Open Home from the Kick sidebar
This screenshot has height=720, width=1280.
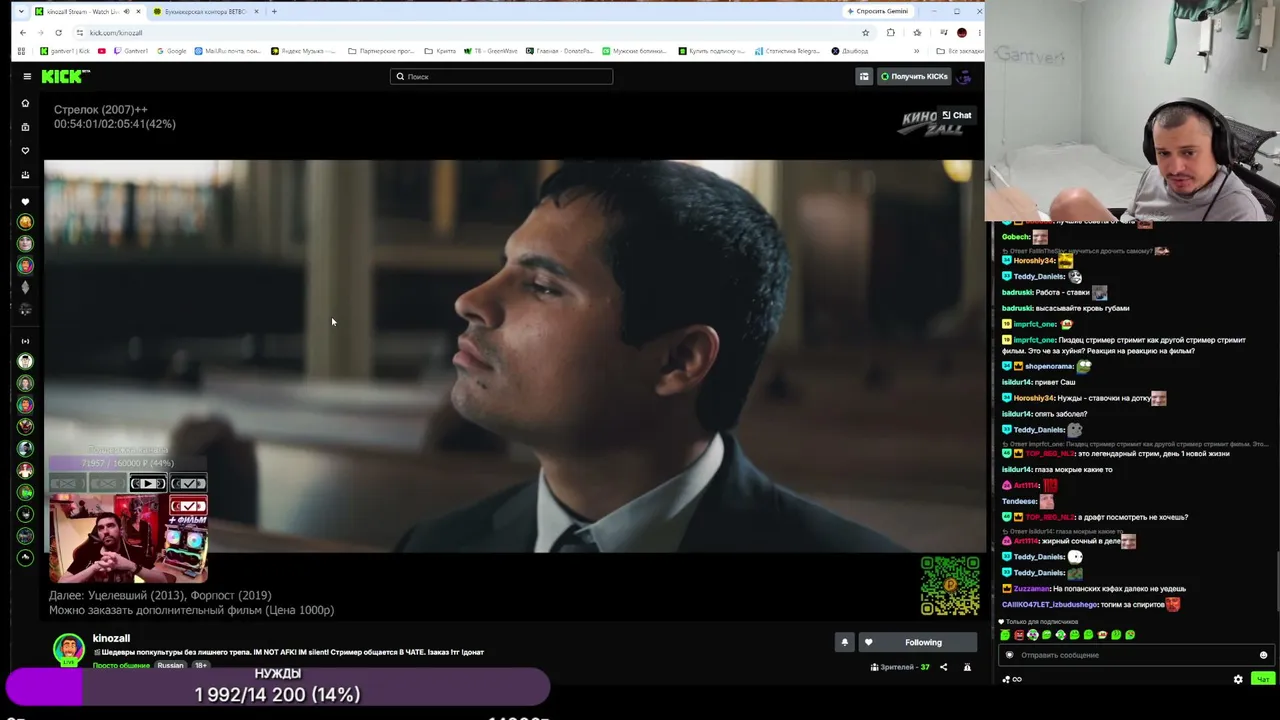(26, 103)
